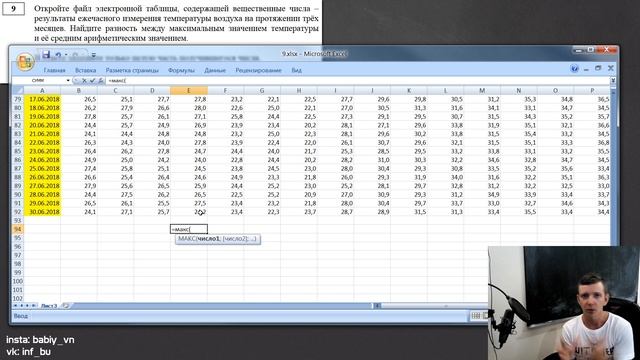Screen dimensions: 640x360
Task: Click cell B79 with value 26,5
Action: [79, 99]
